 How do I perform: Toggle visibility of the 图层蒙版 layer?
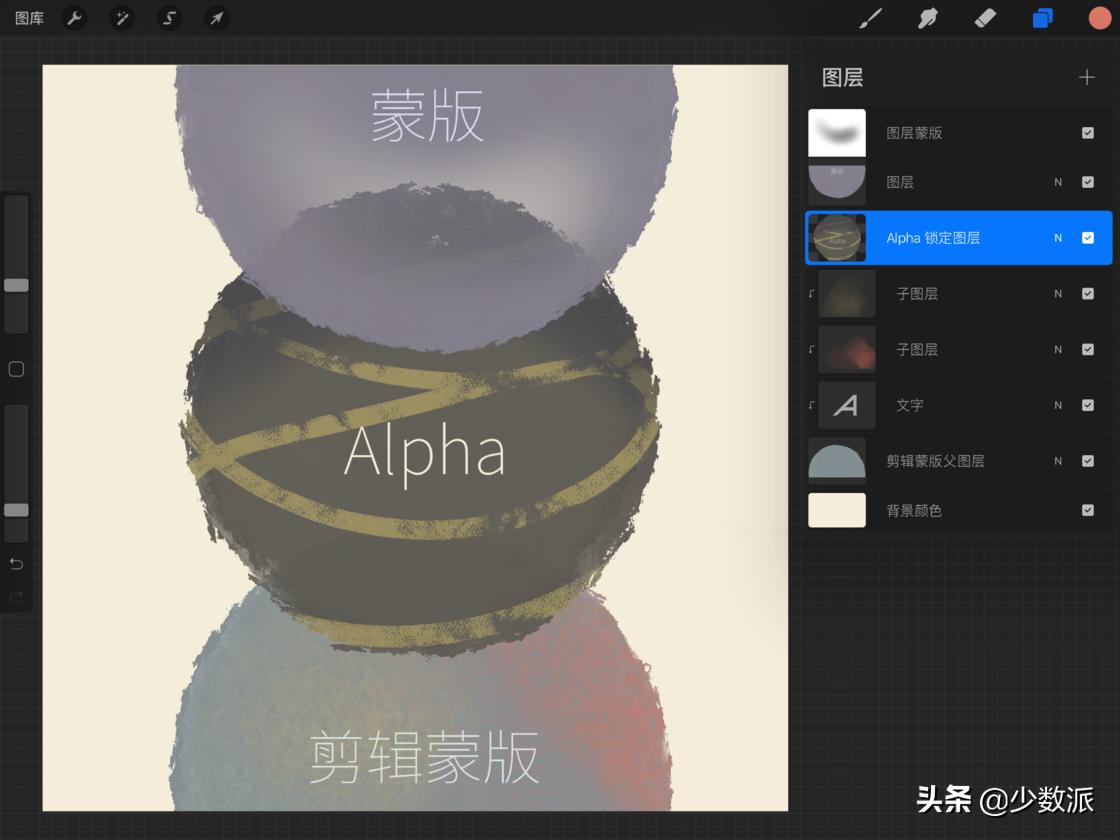point(1088,133)
